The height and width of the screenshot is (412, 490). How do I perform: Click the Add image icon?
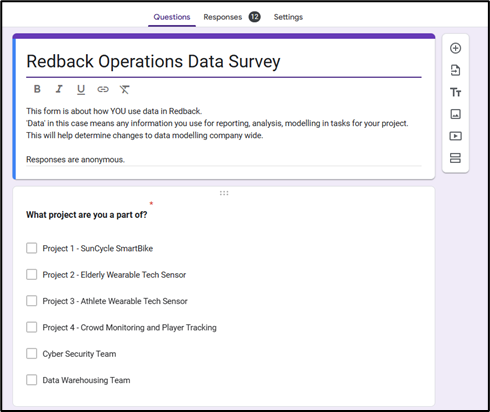click(455, 114)
